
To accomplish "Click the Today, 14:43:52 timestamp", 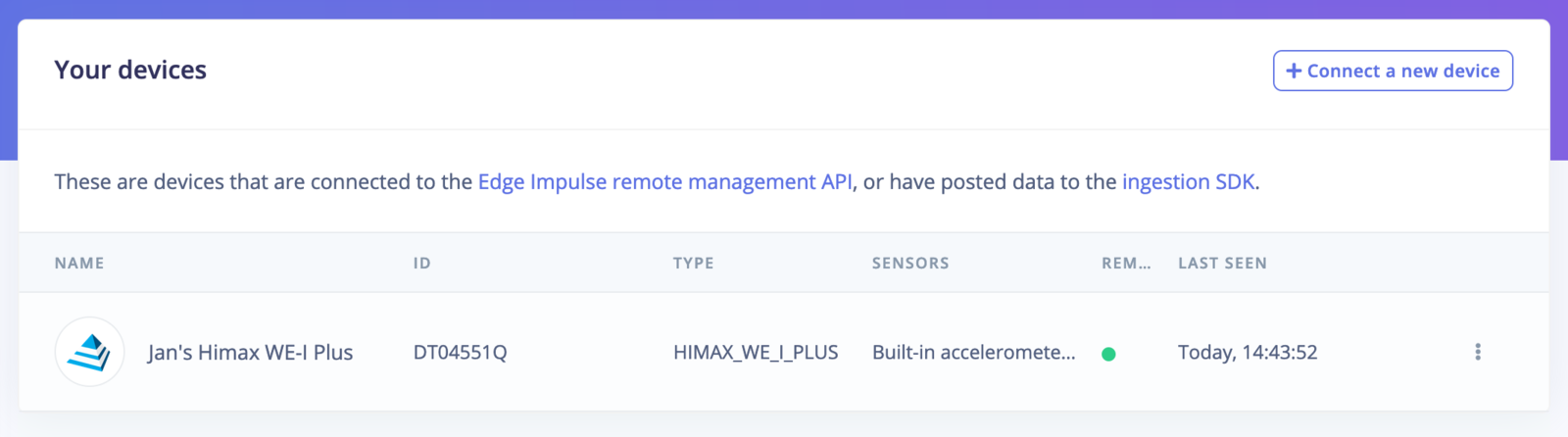I will [x=1248, y=352].
